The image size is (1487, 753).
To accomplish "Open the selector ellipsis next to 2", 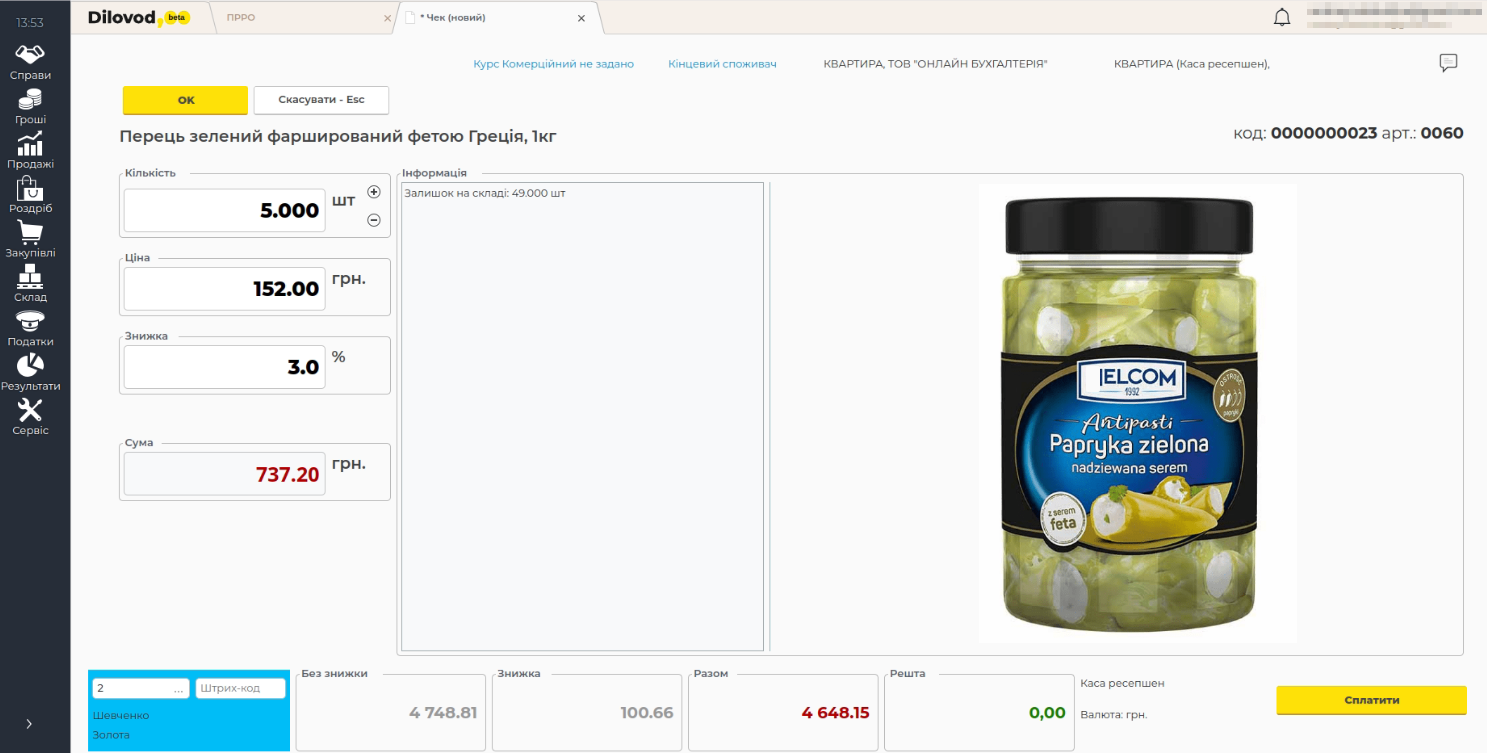I will (179, 689).
